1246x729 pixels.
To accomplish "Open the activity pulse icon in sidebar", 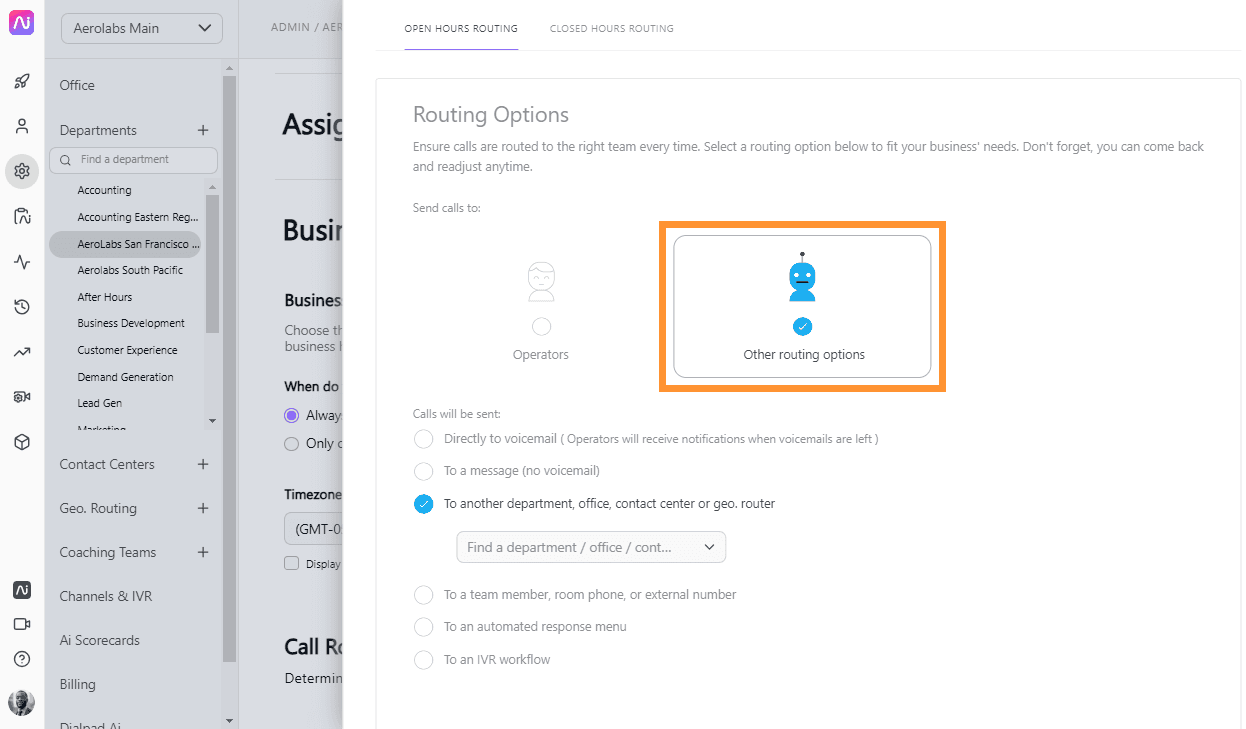I will pos(22,262).
